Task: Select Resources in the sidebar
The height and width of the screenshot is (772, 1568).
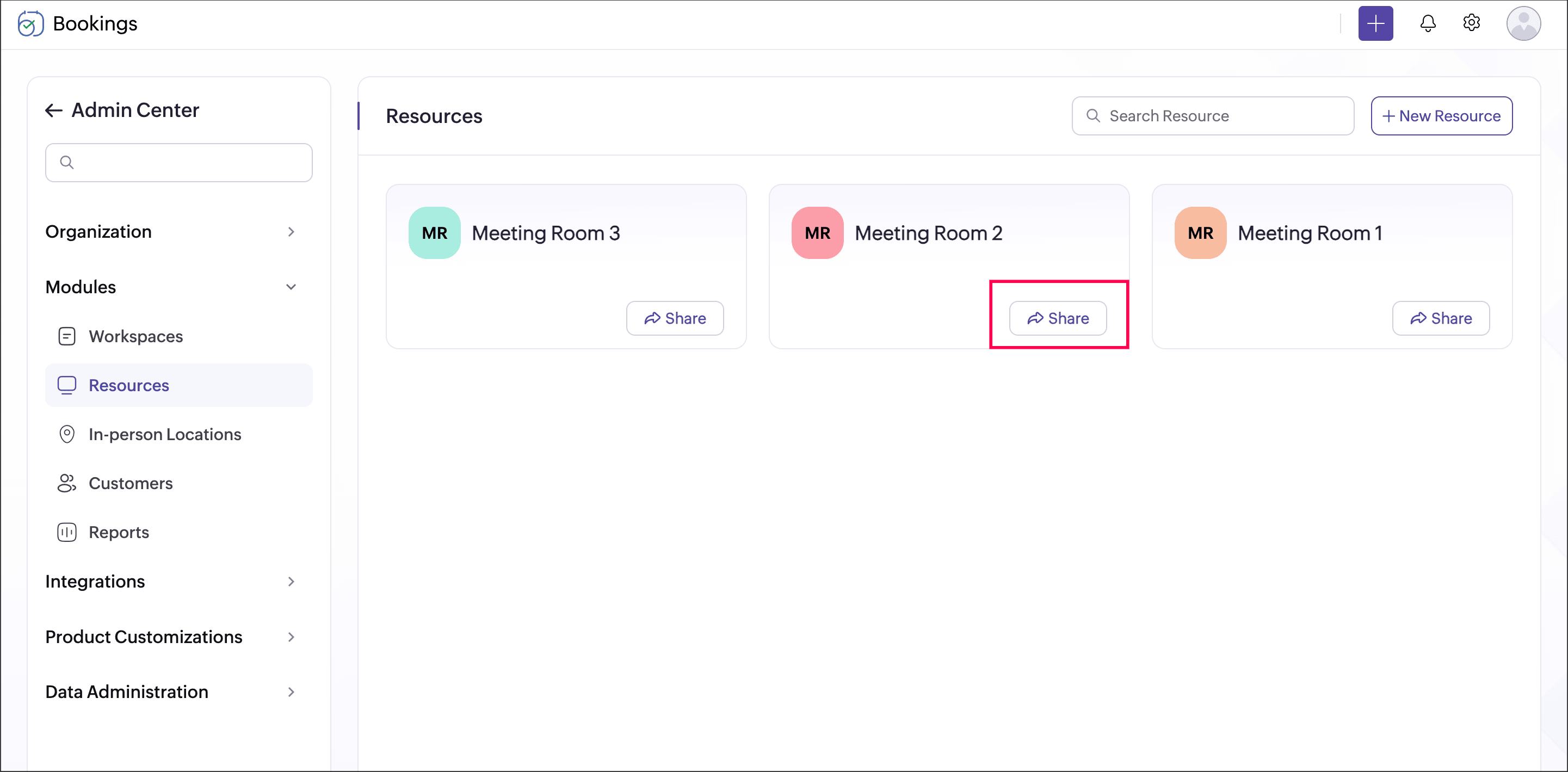Action: (178, 385)
